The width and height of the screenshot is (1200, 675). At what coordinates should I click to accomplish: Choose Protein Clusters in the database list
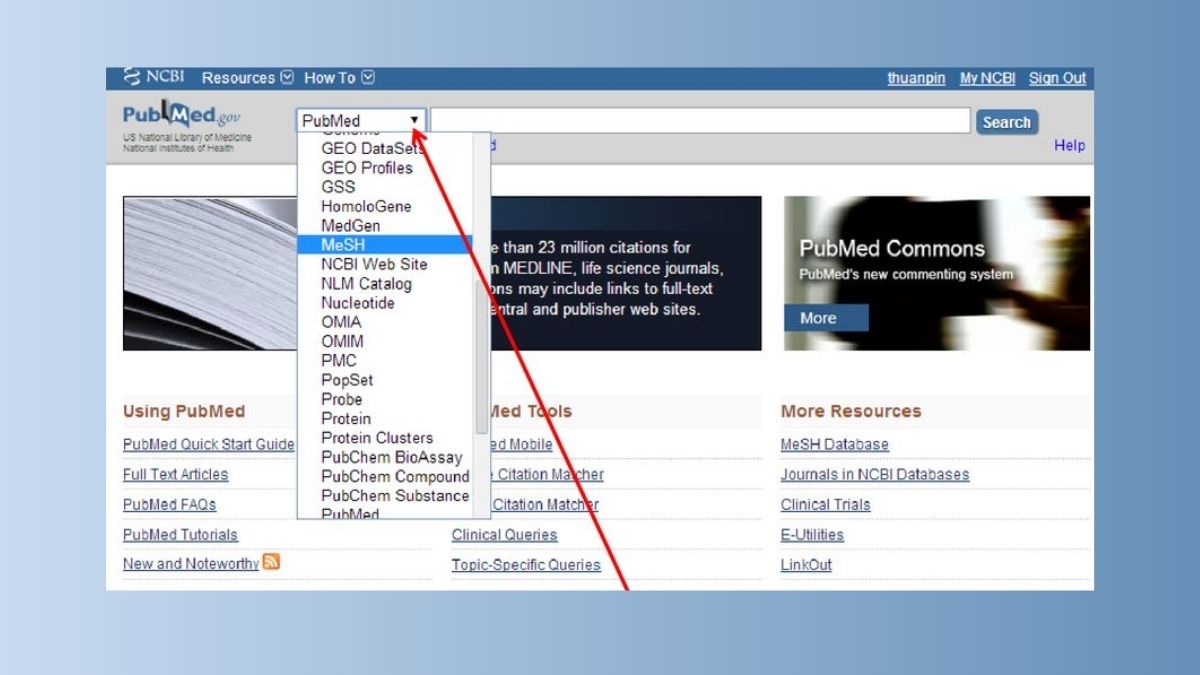tap(377, 438)
